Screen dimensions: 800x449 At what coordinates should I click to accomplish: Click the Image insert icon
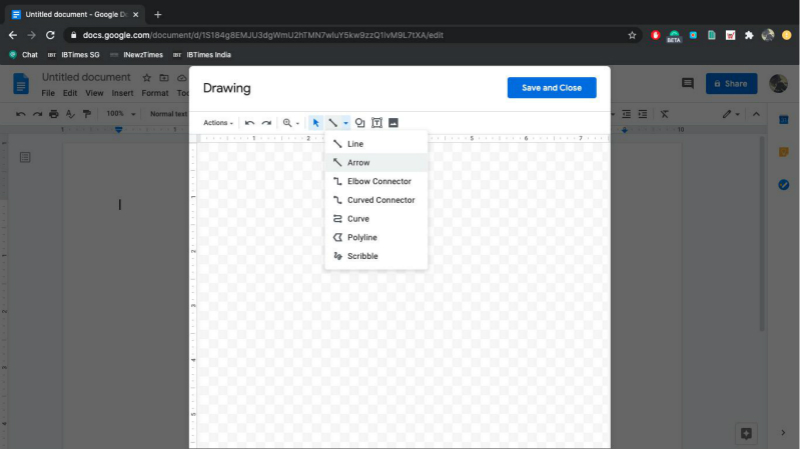coord(393,123)
